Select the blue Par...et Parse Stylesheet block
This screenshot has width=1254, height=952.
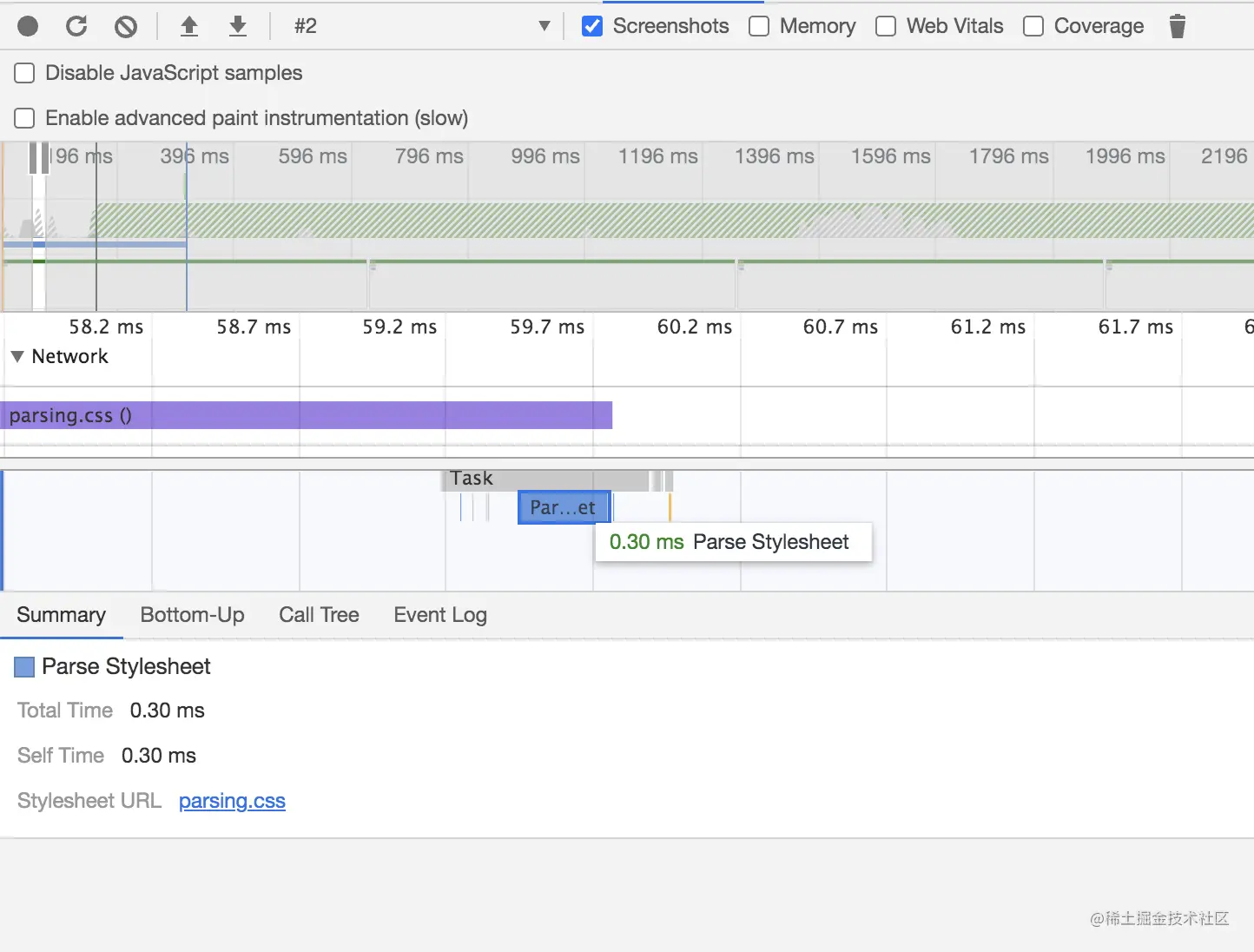(564, 507)
